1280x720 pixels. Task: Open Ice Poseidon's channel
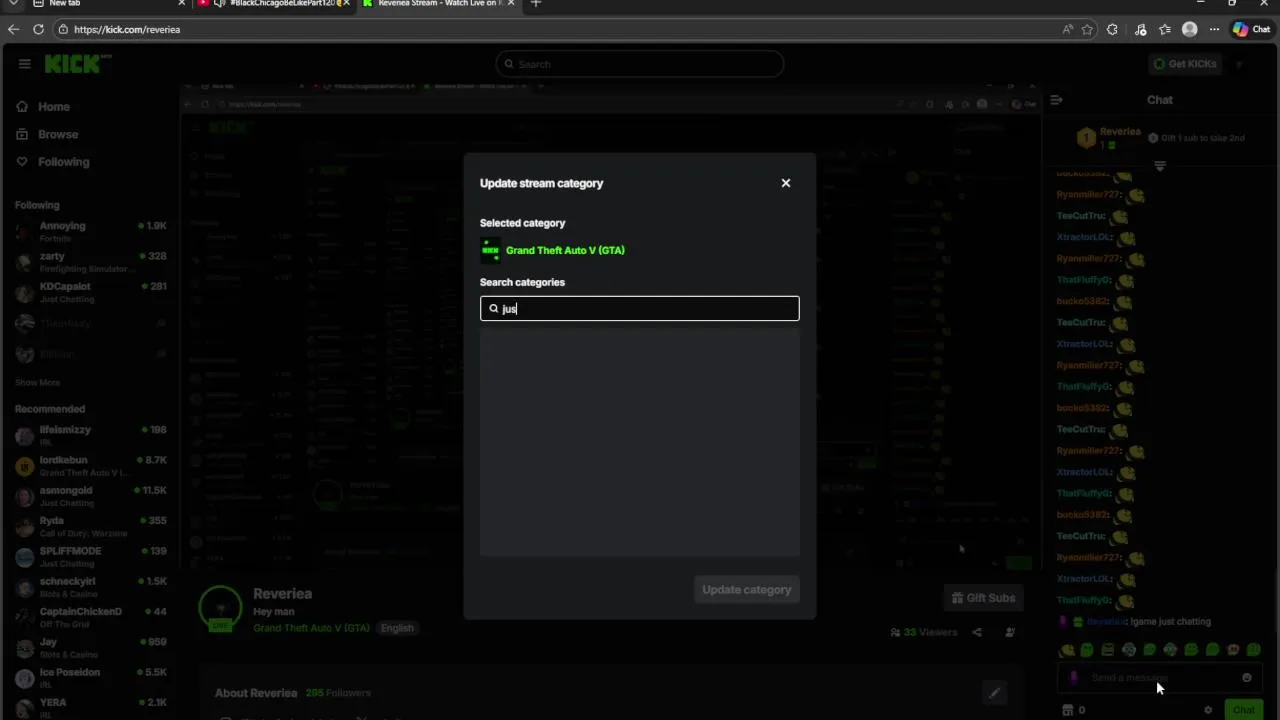point(90,678)
